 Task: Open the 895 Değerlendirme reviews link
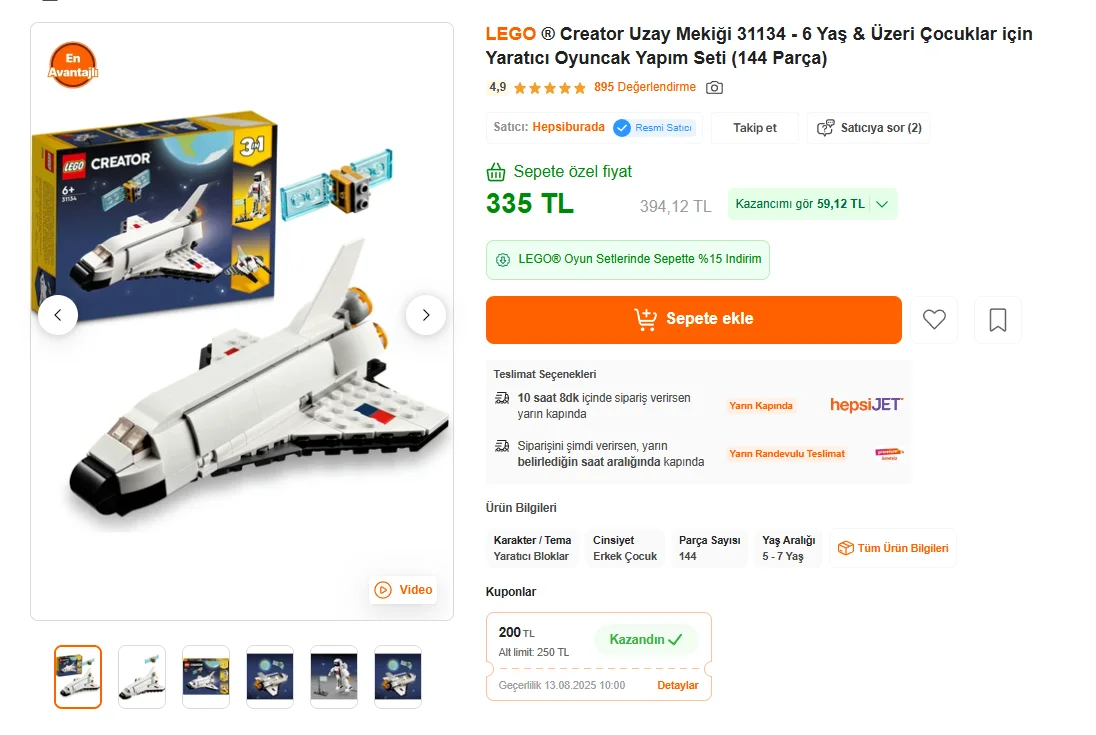coord(644,87)
